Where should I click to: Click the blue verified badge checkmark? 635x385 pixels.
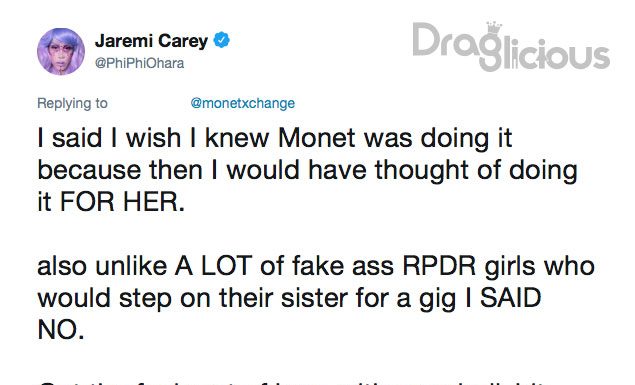pyautogui.click(x=221, y=40)
